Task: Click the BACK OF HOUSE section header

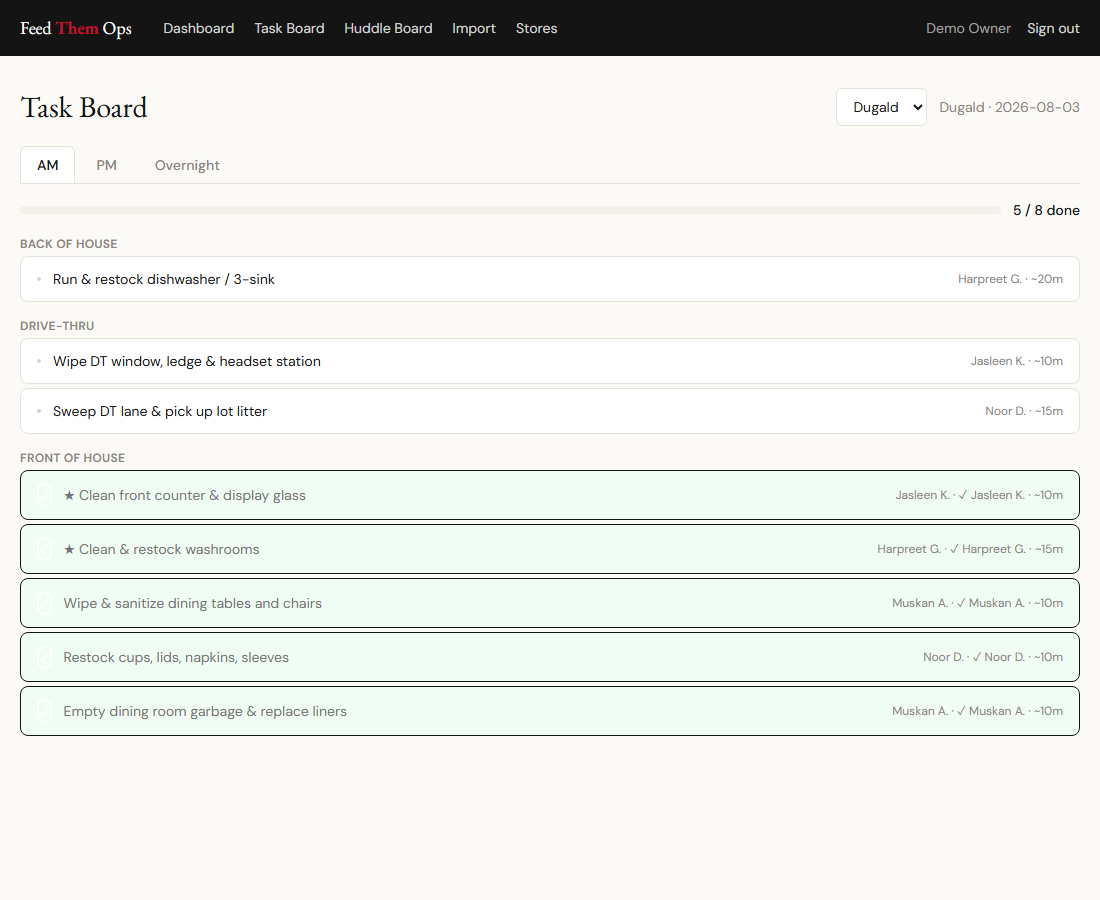Action: (69, 244)
